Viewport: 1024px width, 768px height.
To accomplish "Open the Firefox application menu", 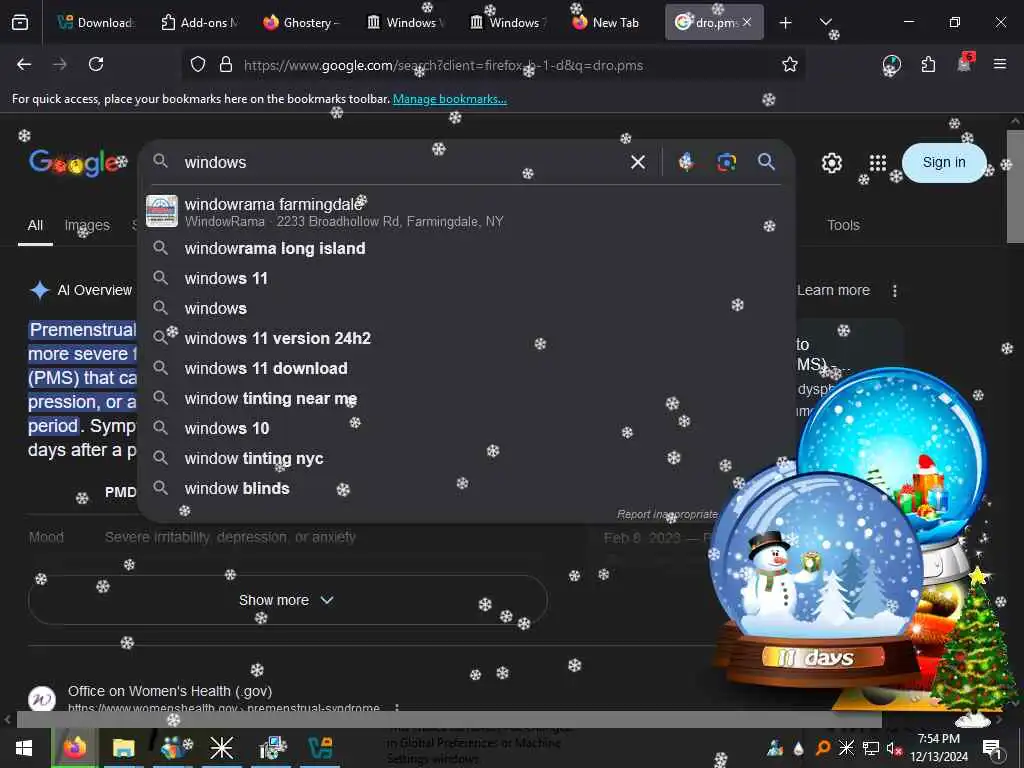I will 1000,64.
